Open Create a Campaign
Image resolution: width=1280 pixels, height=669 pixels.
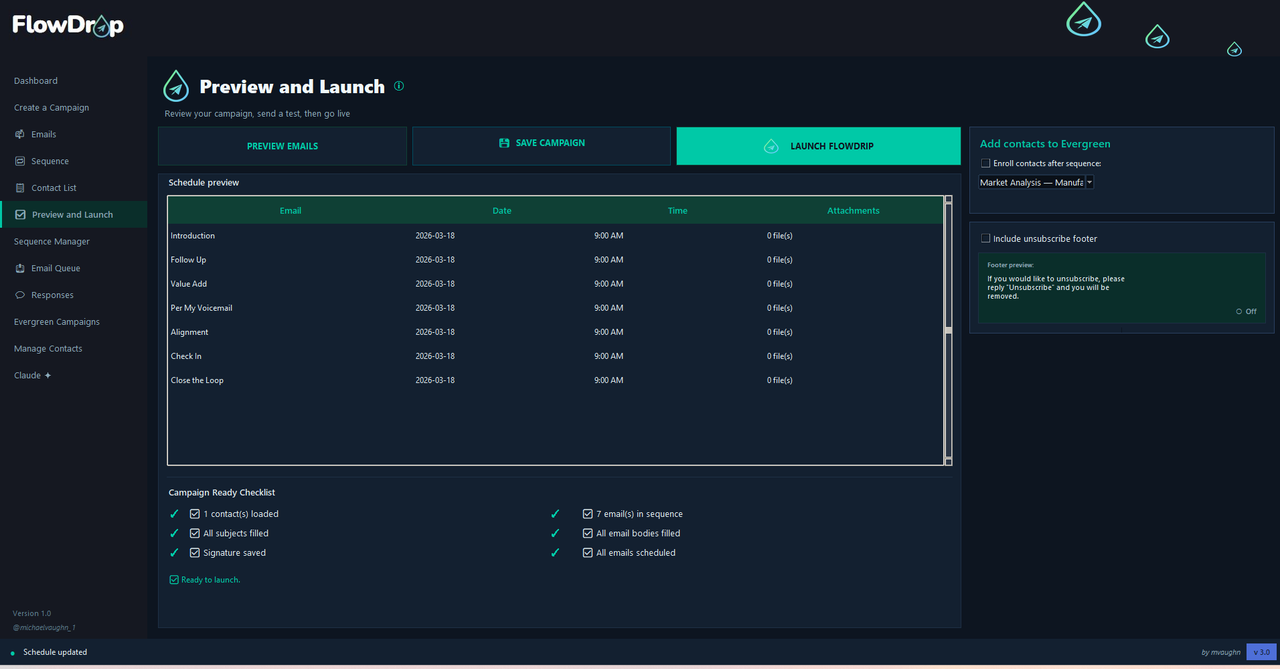coord(52,107)
